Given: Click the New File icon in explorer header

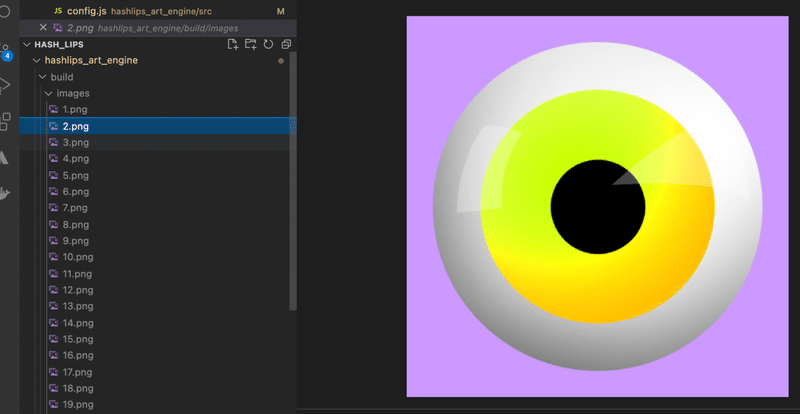Looking at the screenshot, I should point(233,44).
